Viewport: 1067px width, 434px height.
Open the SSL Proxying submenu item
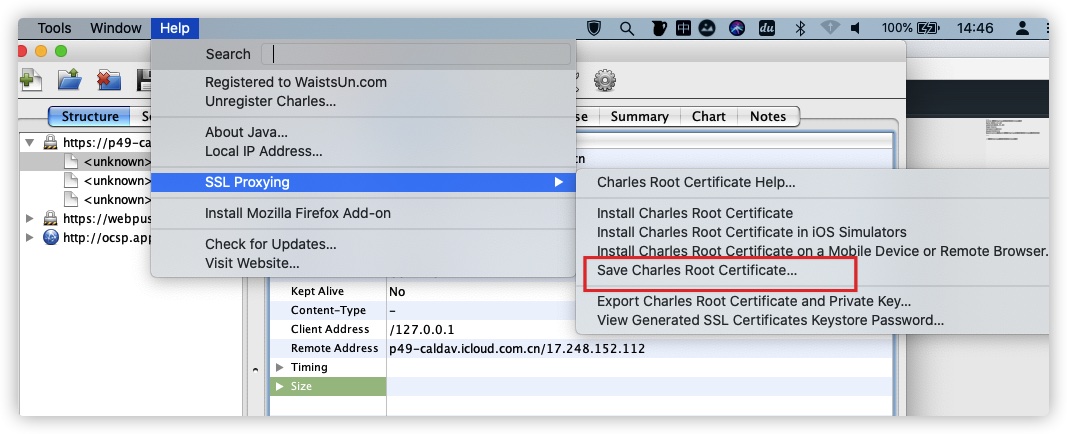363,182
